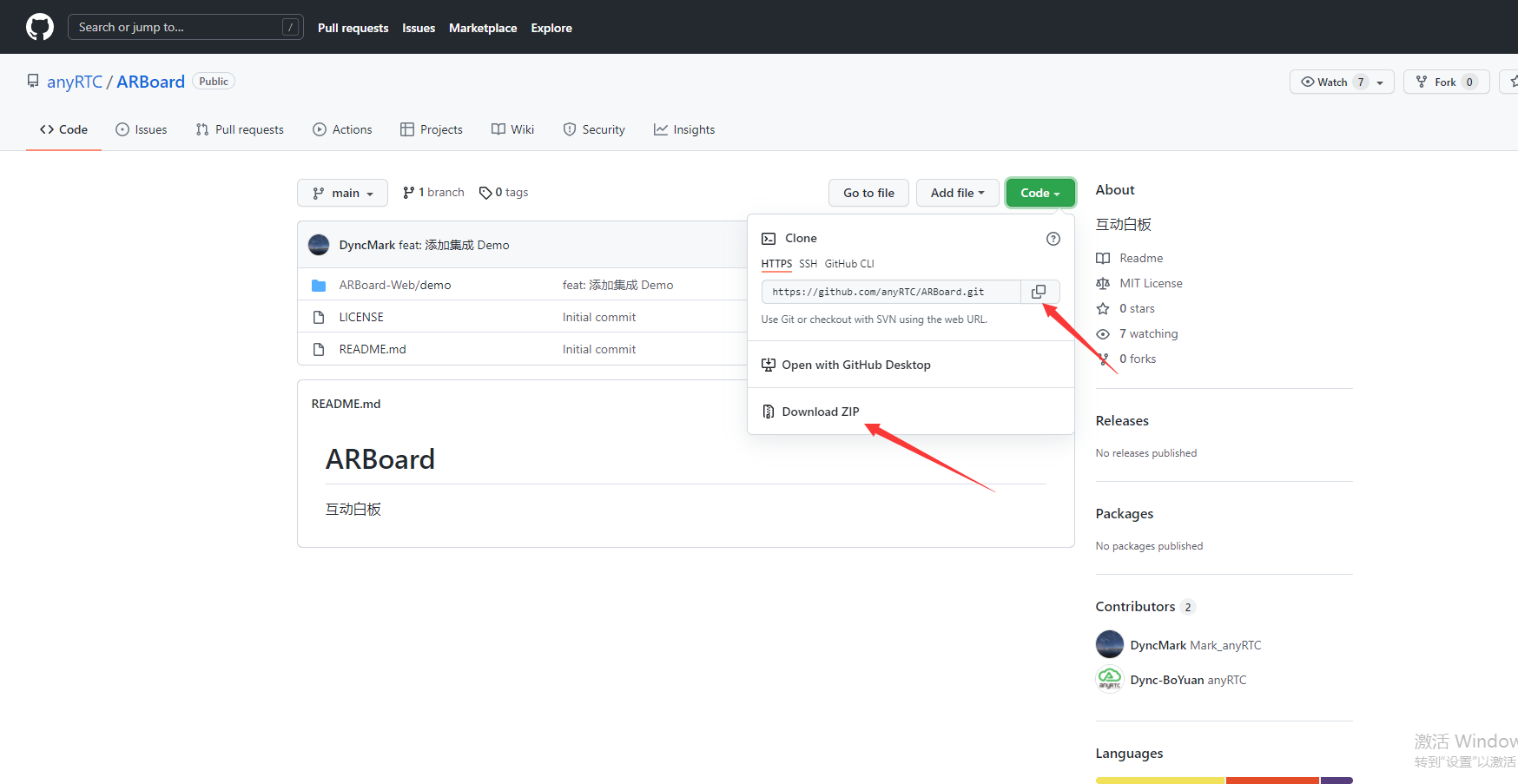Image resolution: width=1518 pixels, height=784 pixels.
Task: Open the ARBoard repository name link
Action: pos(151,82)
